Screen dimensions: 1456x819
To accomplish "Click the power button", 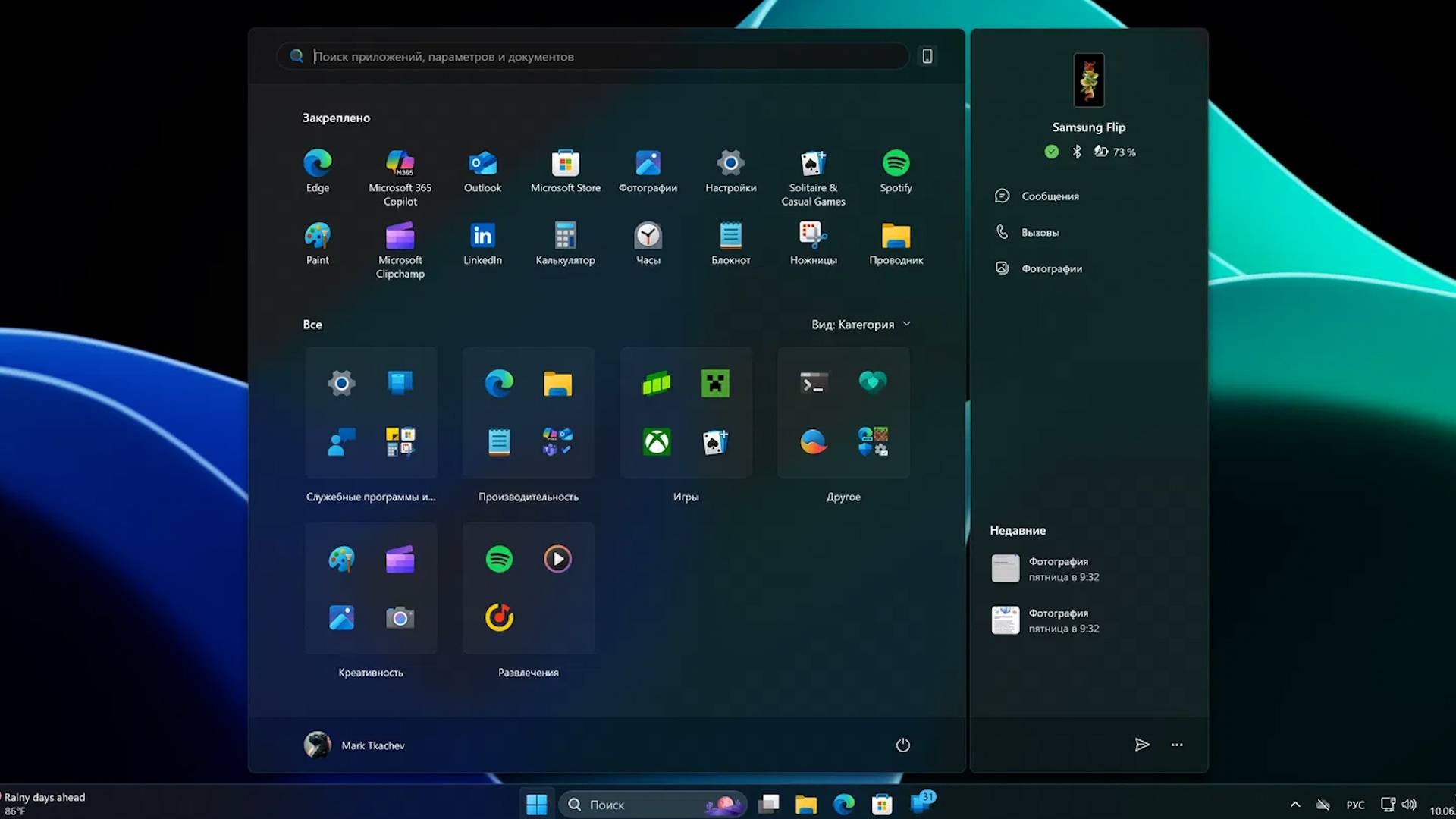I will 902,745.
